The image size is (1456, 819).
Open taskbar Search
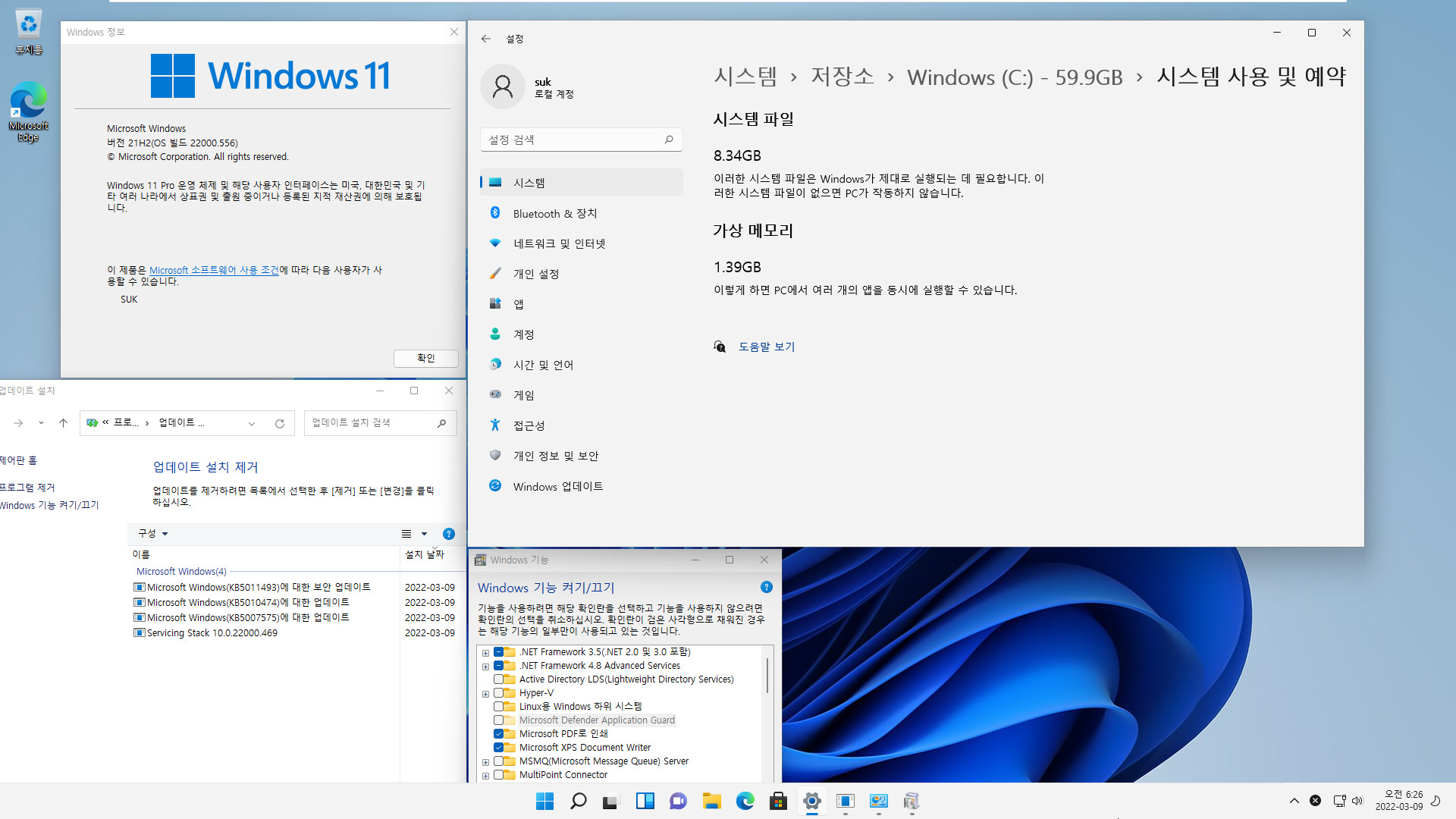click(578, 801)
